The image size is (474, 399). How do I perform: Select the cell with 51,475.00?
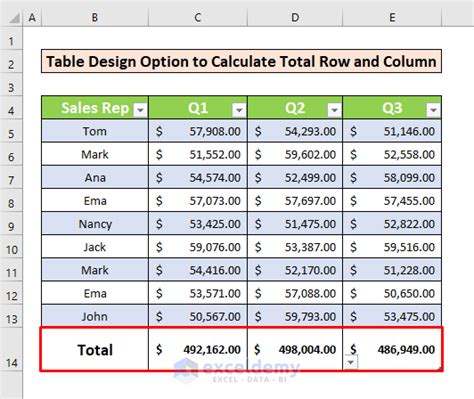coord(295,224)
